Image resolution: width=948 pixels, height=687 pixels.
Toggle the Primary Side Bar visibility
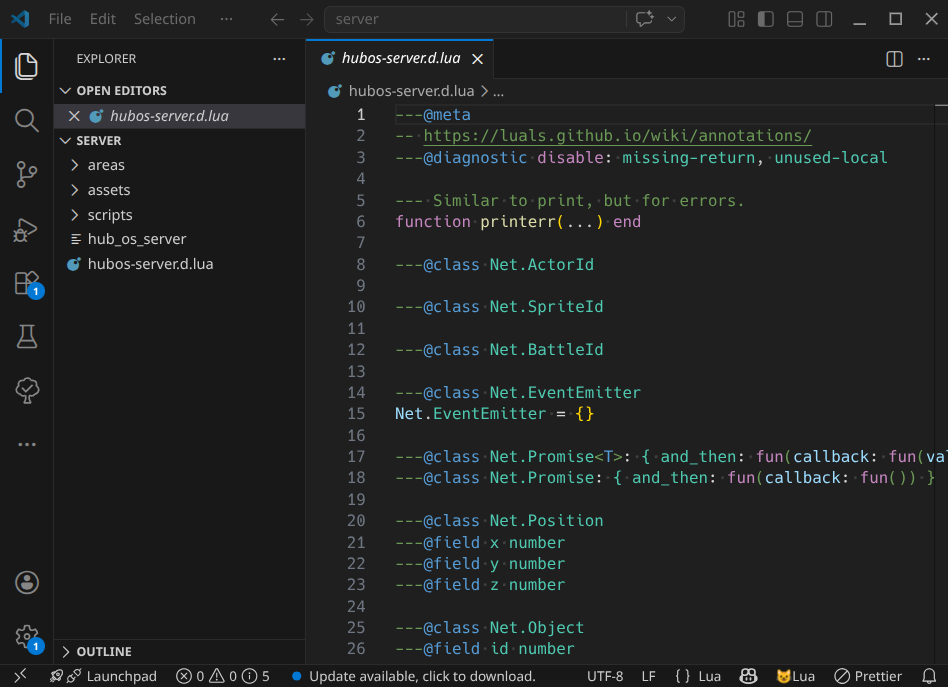click(x=763, y=18)
